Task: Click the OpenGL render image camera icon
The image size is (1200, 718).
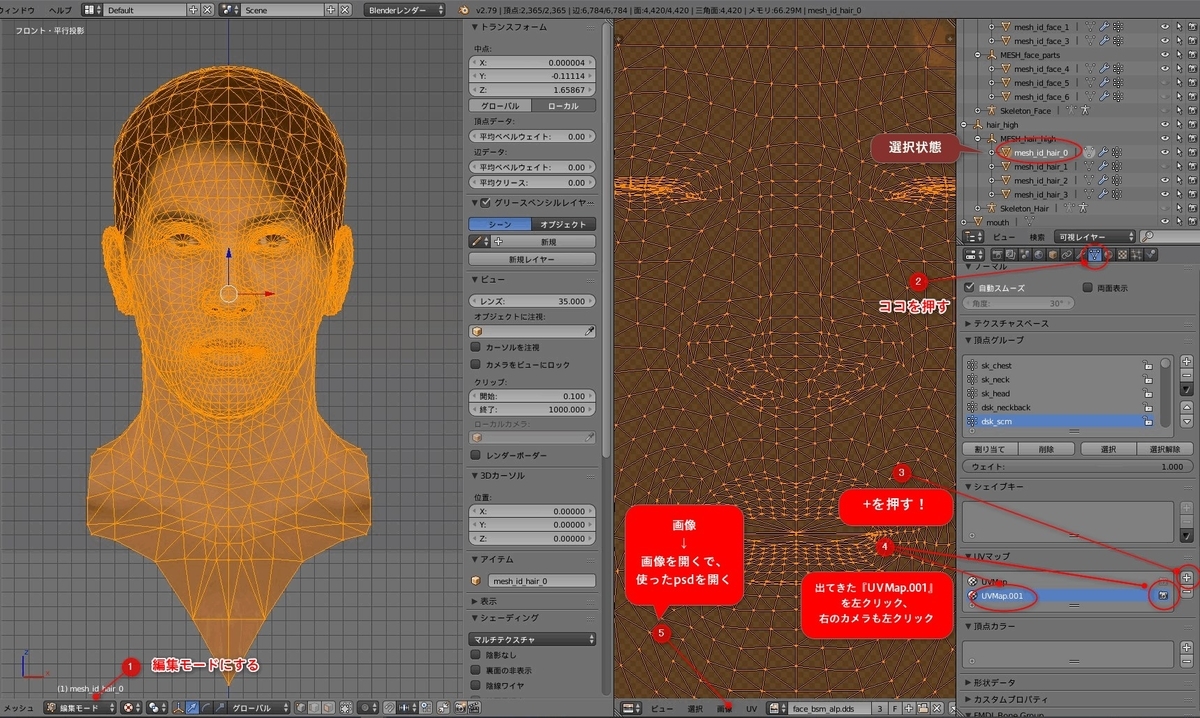Action: tap(461, 707)
